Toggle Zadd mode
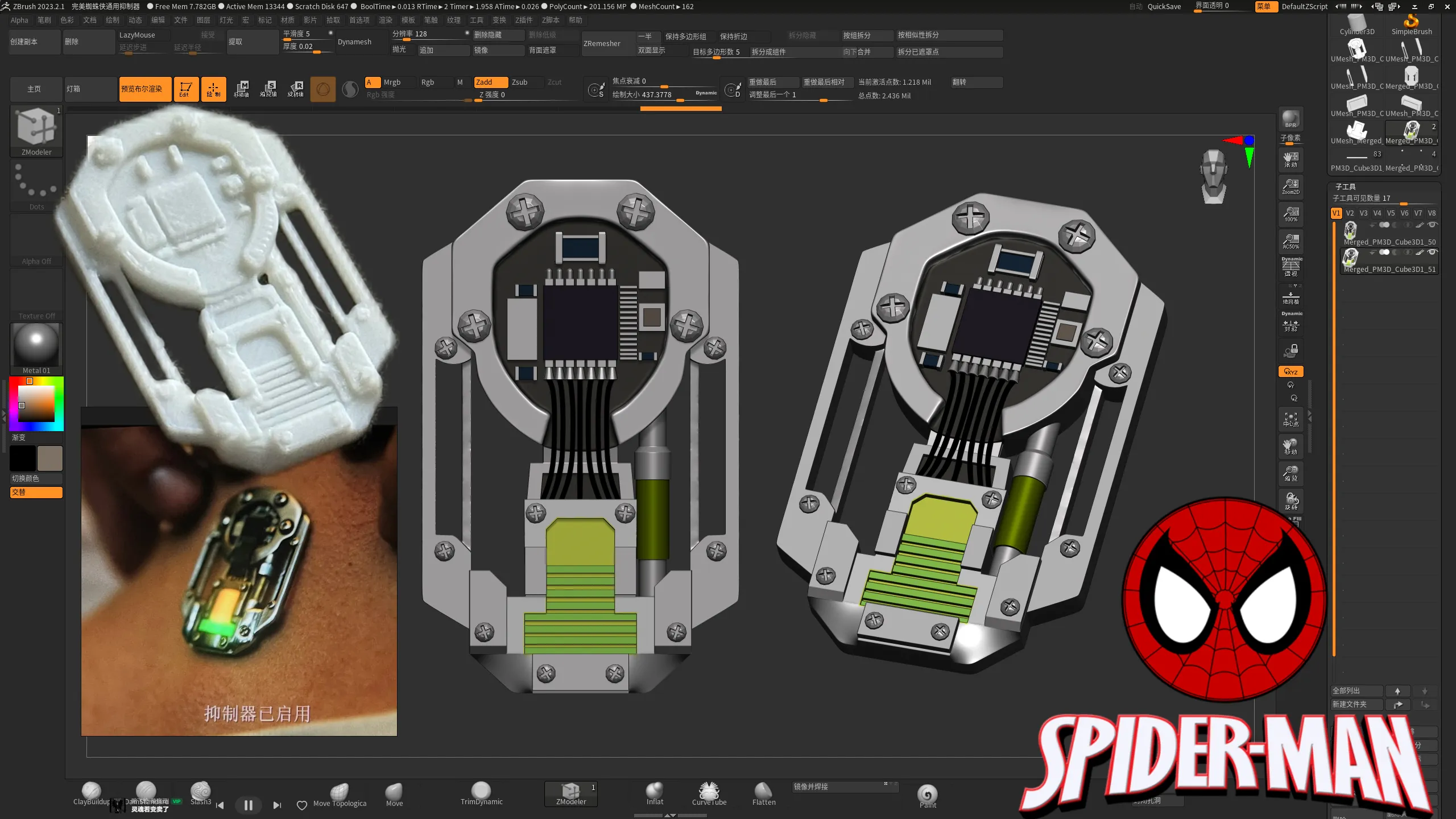The image size is (1456, 819). (491, 82)
